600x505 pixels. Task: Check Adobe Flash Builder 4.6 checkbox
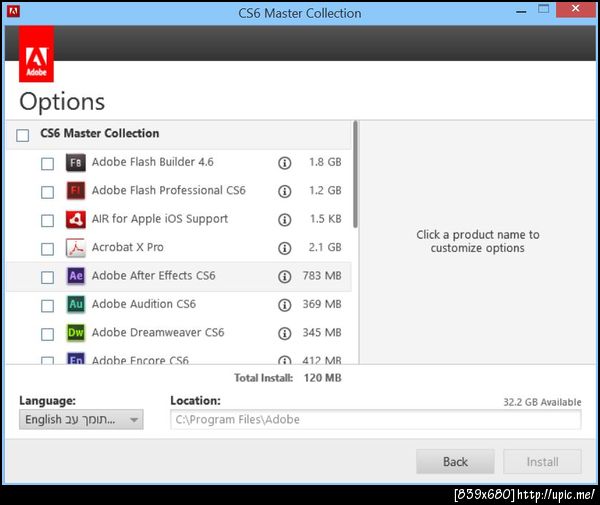click(47, 164)
